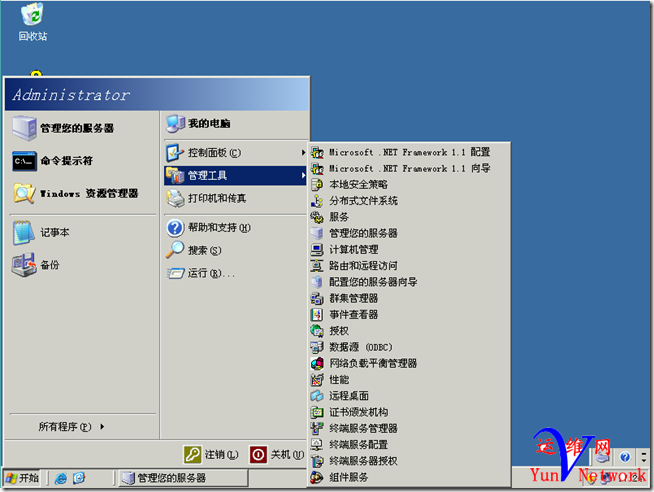Click the 关机 shut down button
Screen dimensions: 654x492
point(277,454)
